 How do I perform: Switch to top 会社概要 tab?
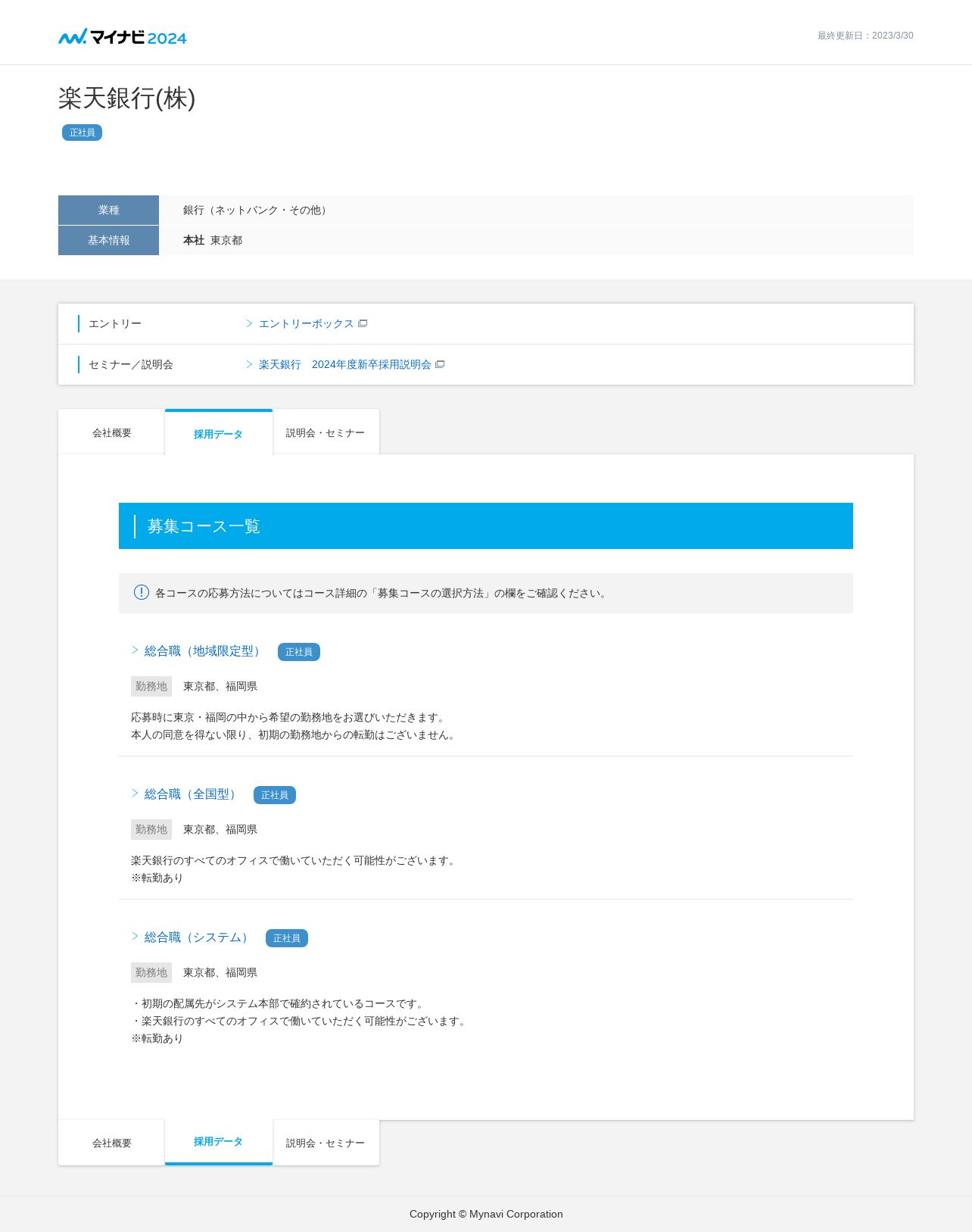pos(111,432)
